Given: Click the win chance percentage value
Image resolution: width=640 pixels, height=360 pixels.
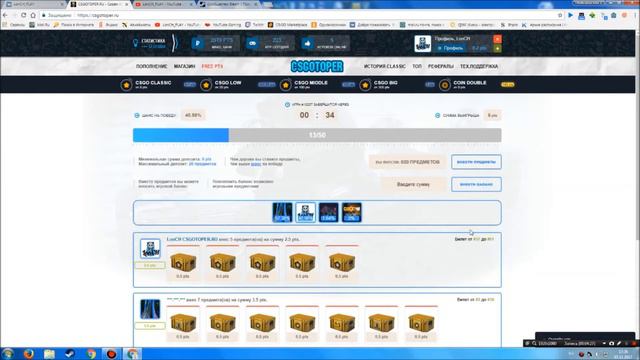Looking at the screenshot, I should [193, 116].
